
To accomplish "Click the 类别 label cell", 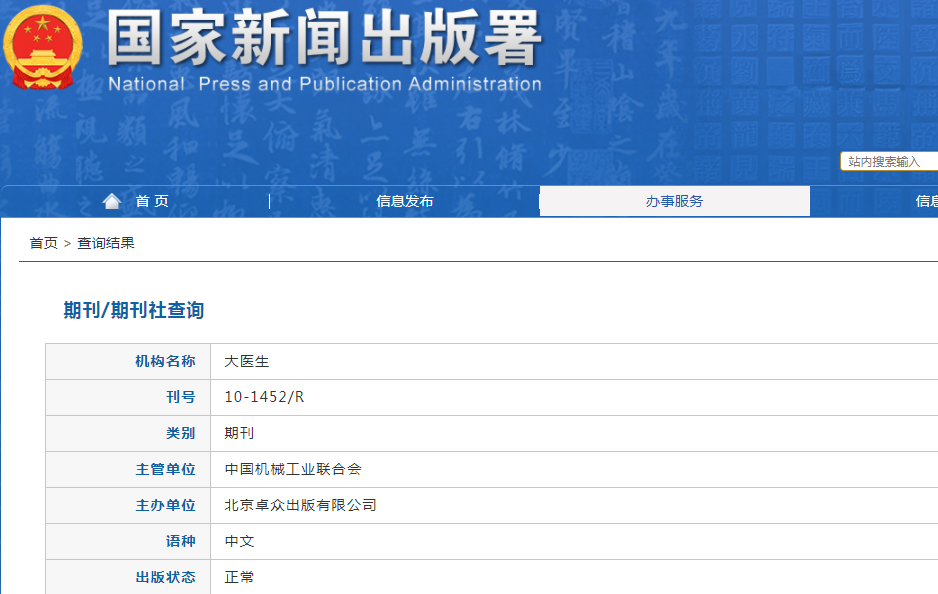I will [128, 433].
